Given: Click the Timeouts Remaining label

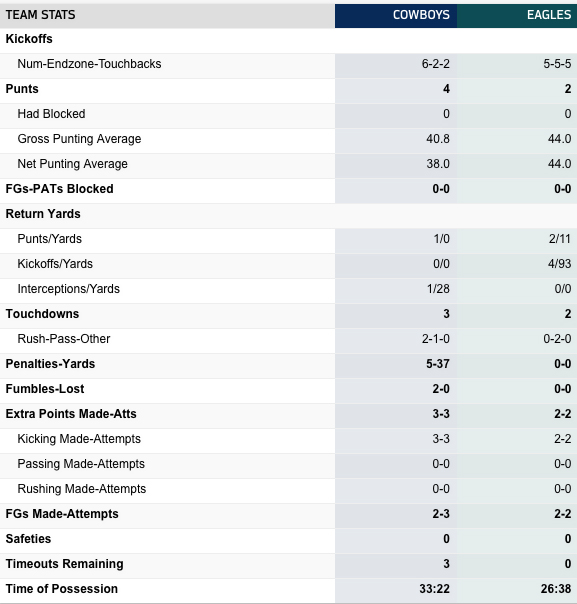Looking at the screenshot, I should tap(64, 564).
